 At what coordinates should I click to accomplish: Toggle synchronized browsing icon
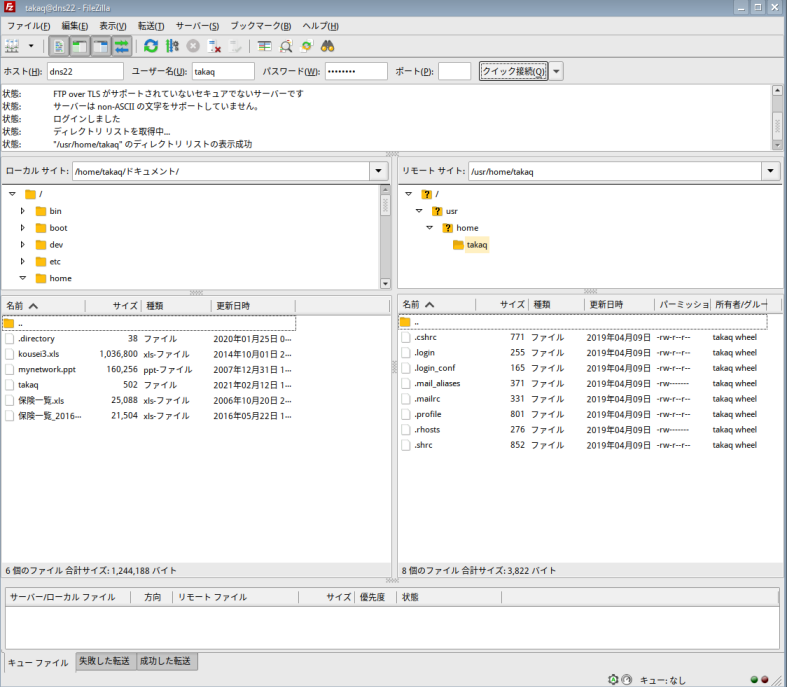[306, 47]
